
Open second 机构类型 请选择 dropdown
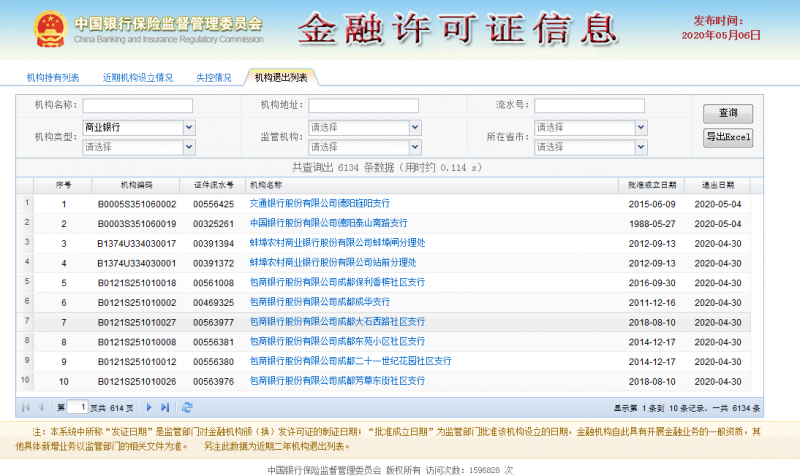[x=189, y=147]
